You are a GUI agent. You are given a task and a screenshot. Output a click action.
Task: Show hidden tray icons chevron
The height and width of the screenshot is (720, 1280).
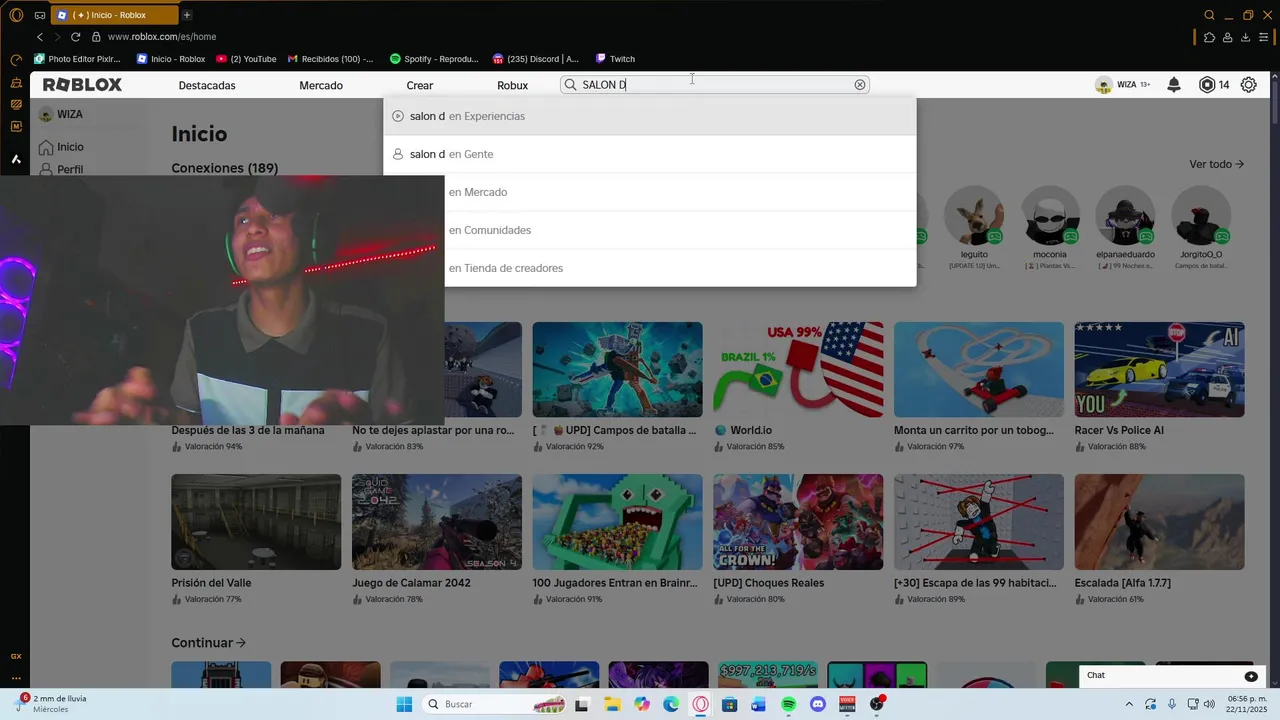pyautogui.click(x=1130, y=704)
